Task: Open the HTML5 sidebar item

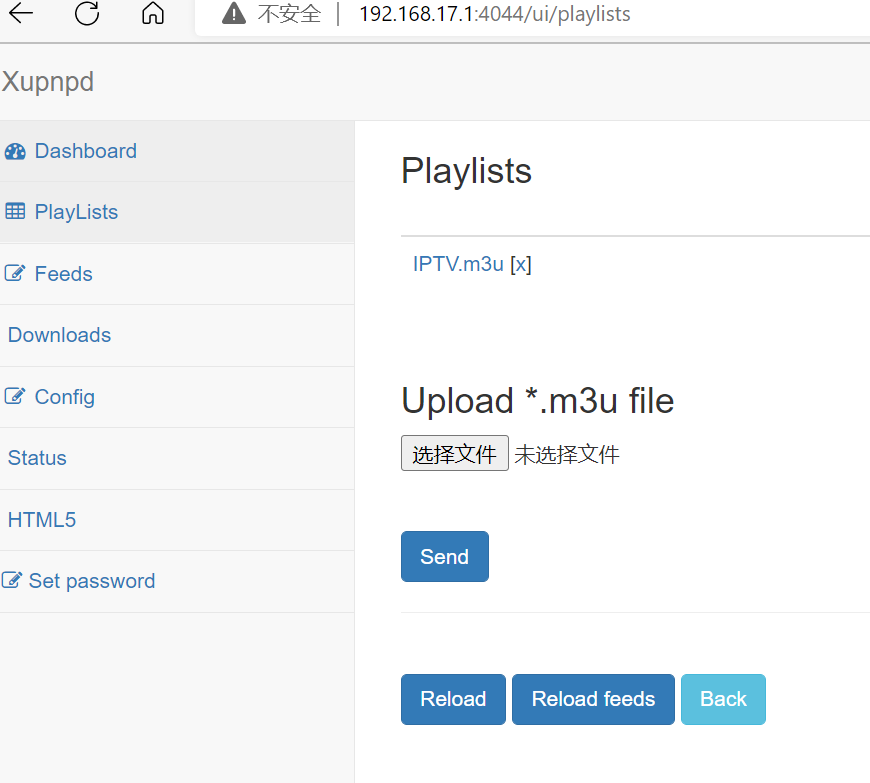Action: (42, 520)
